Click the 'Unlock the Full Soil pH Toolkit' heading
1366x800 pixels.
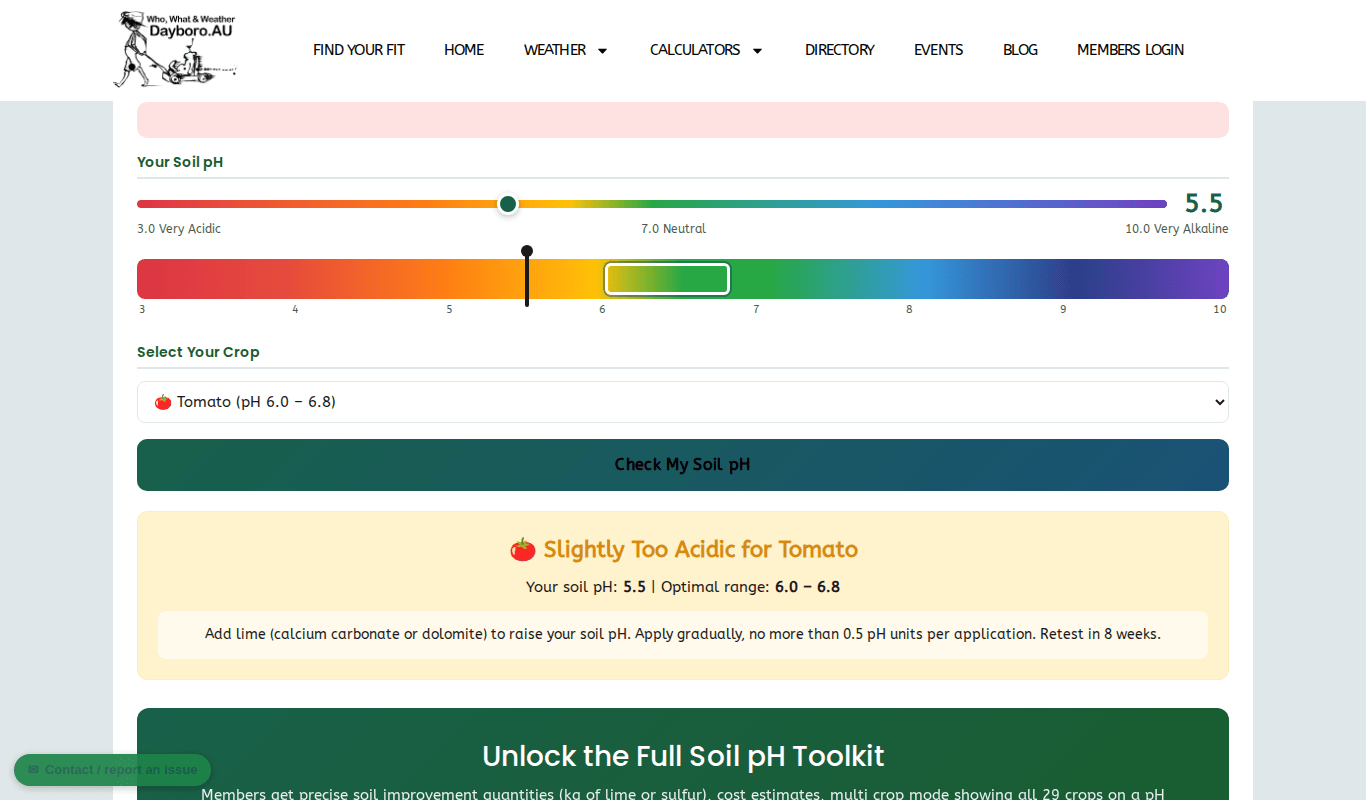click(x=683, y=756)
